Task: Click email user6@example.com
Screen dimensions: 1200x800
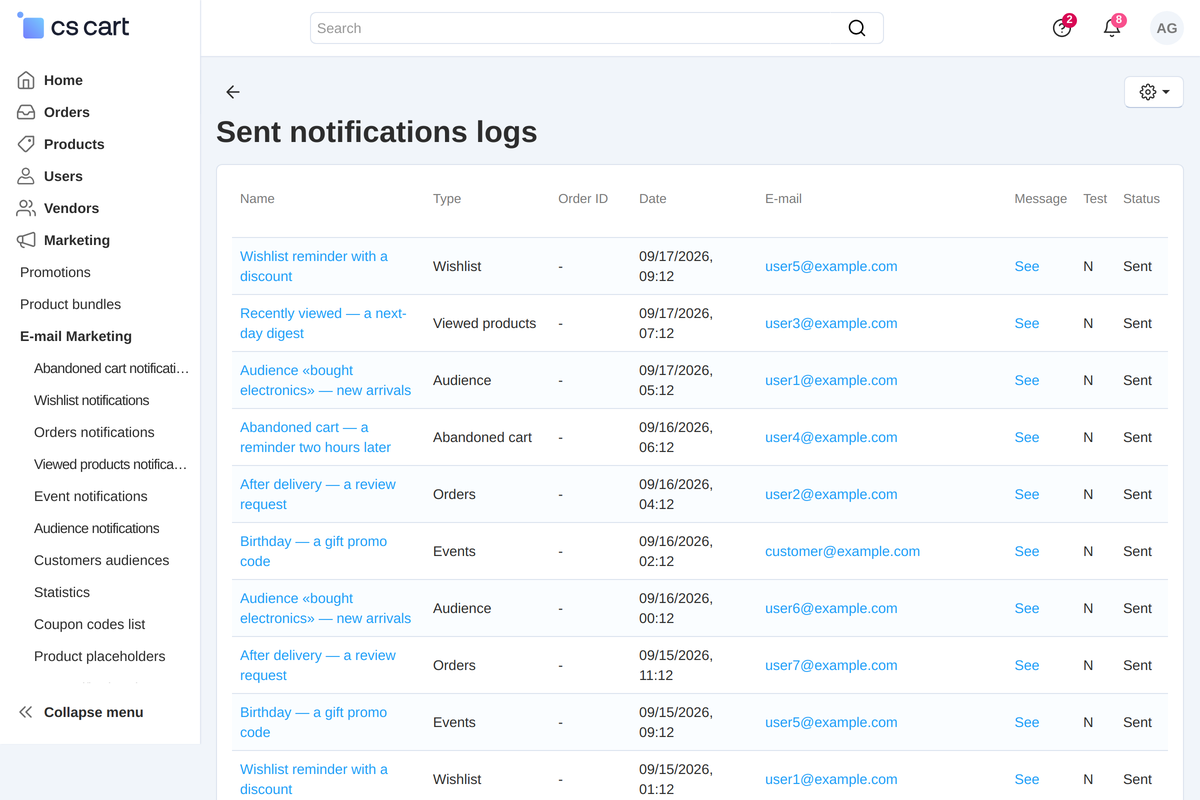Action: pos(831,608)
